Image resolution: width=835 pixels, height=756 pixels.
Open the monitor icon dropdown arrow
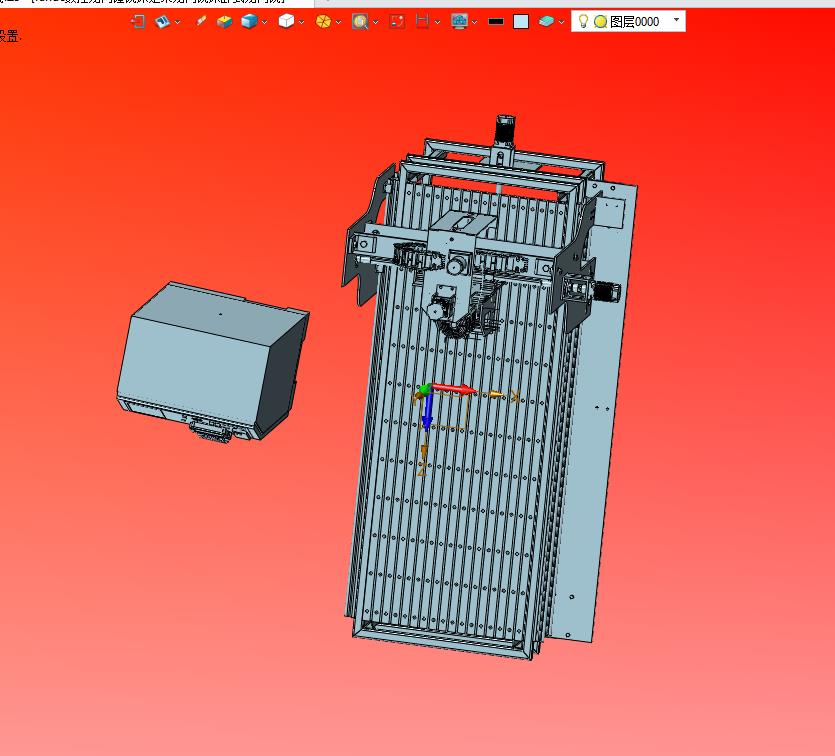click(474, 22)
